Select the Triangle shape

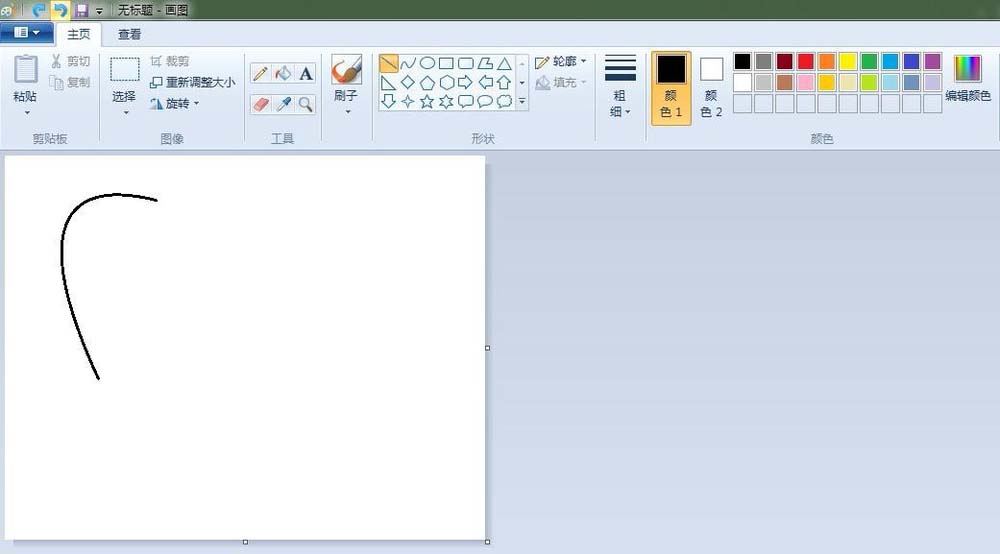click(x=504, y=63)
